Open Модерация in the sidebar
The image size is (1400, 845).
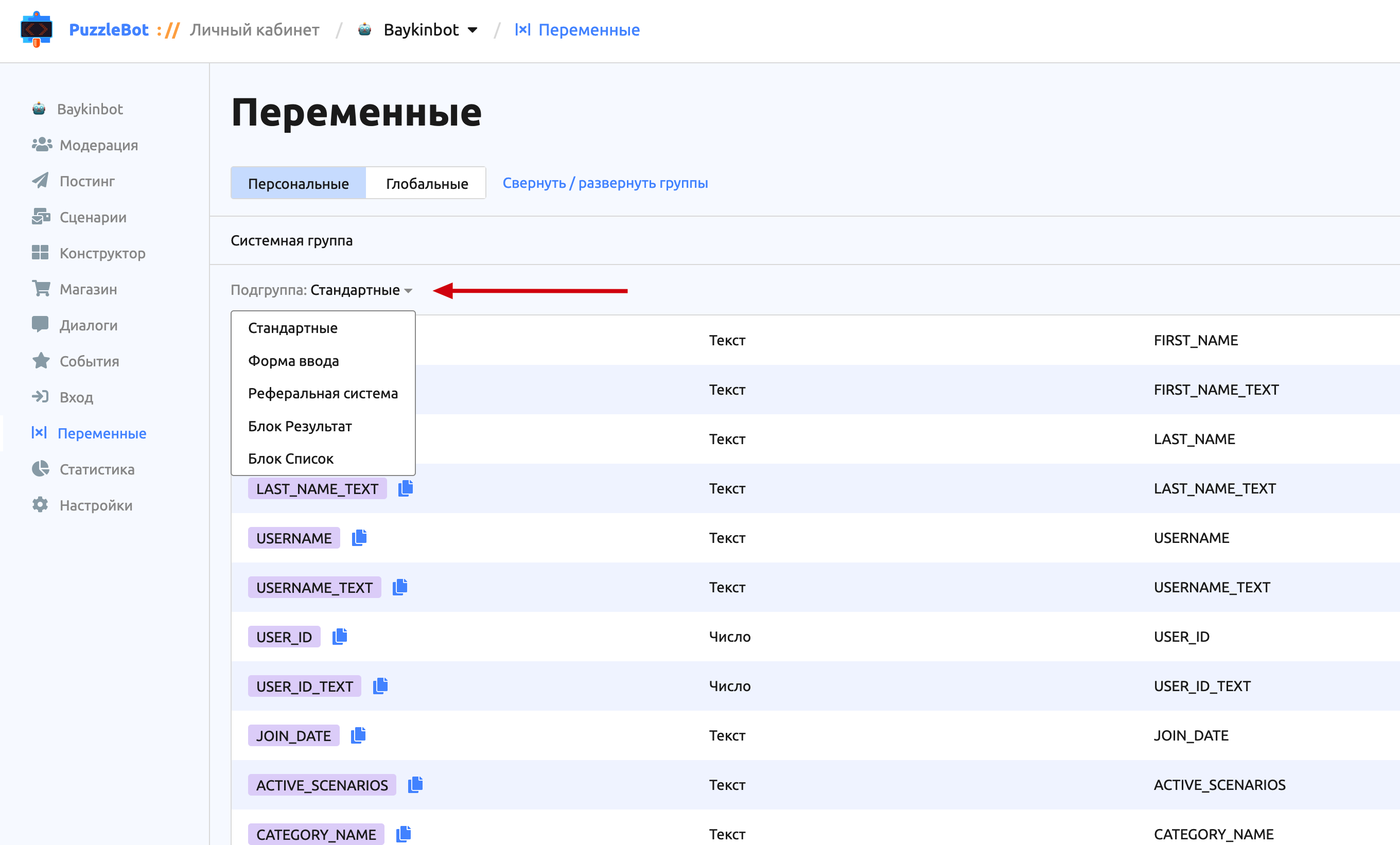click(85, 145)
